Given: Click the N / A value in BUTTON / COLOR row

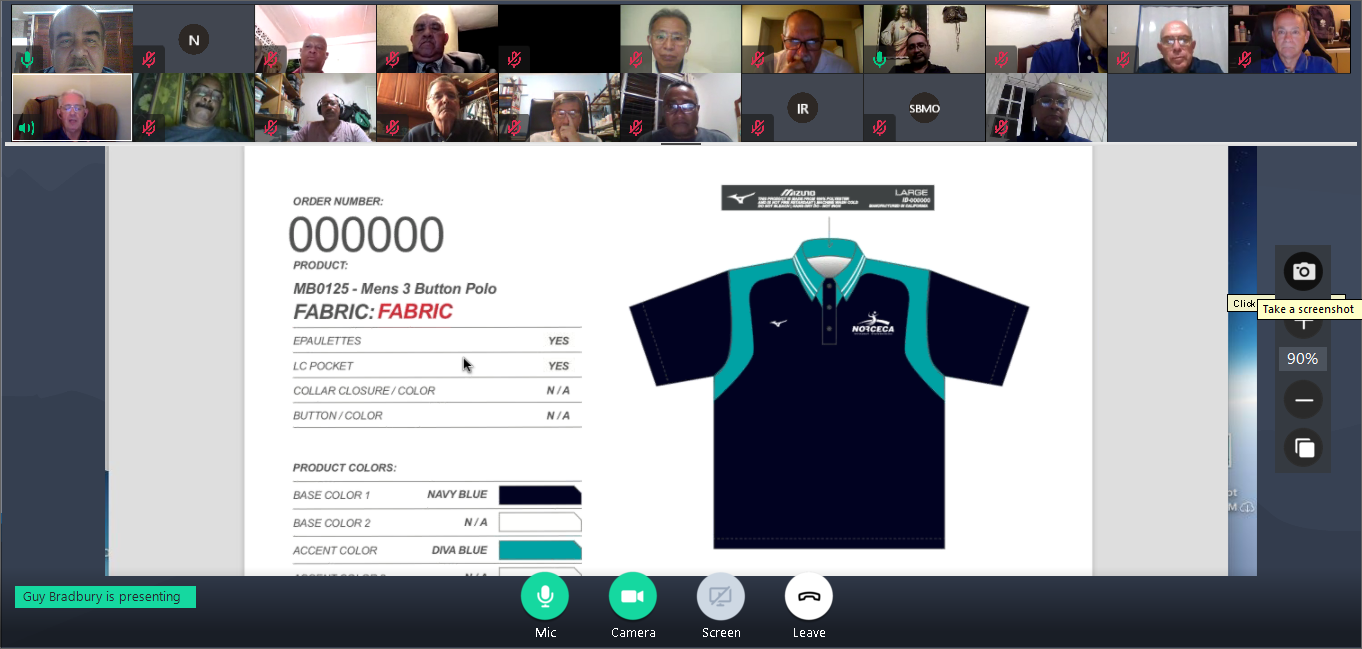Looking at the screenshot, I should point(558,416).
